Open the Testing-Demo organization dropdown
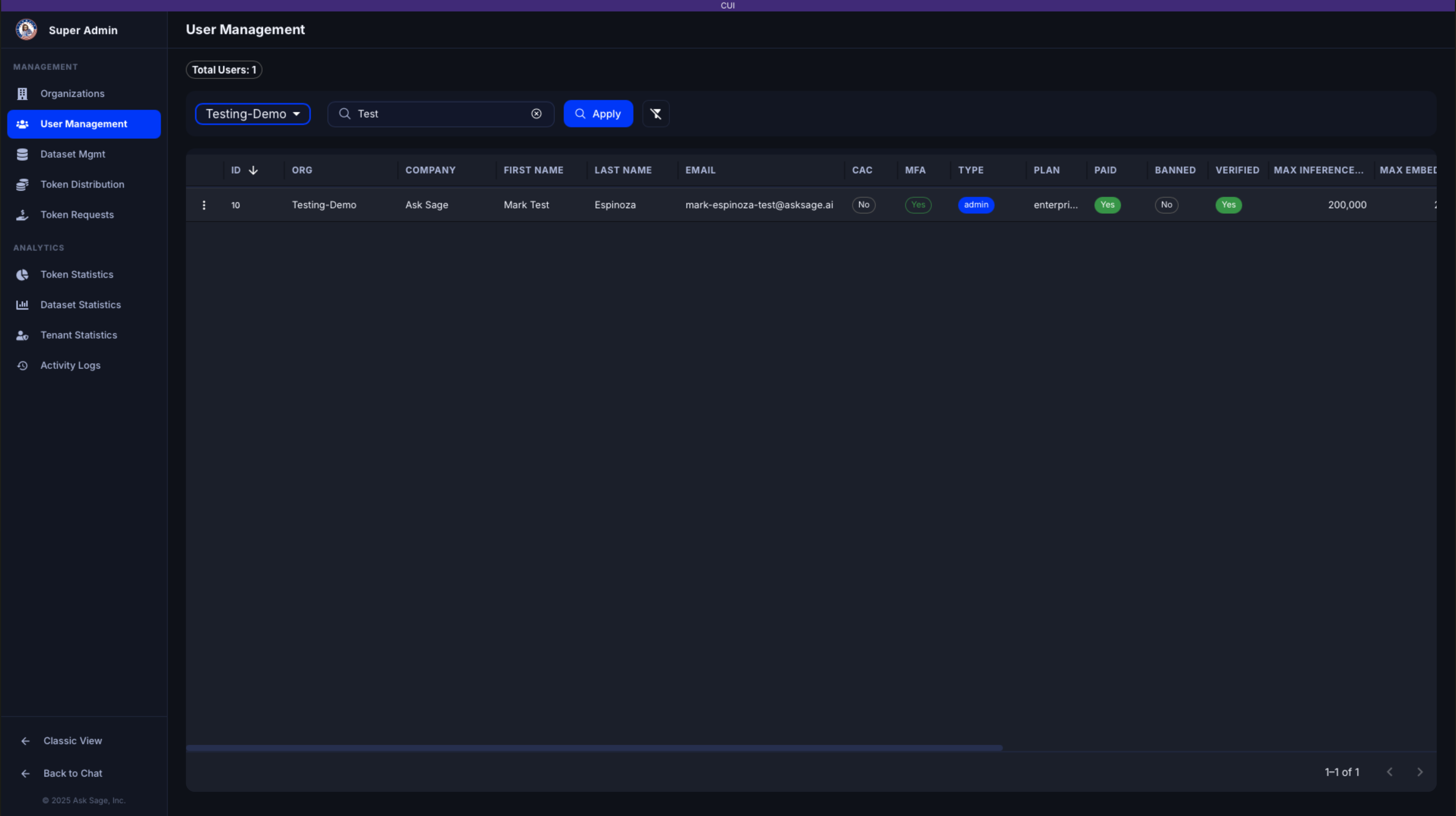Screen dimensions: 1456x816 click(x=253, y=114)
